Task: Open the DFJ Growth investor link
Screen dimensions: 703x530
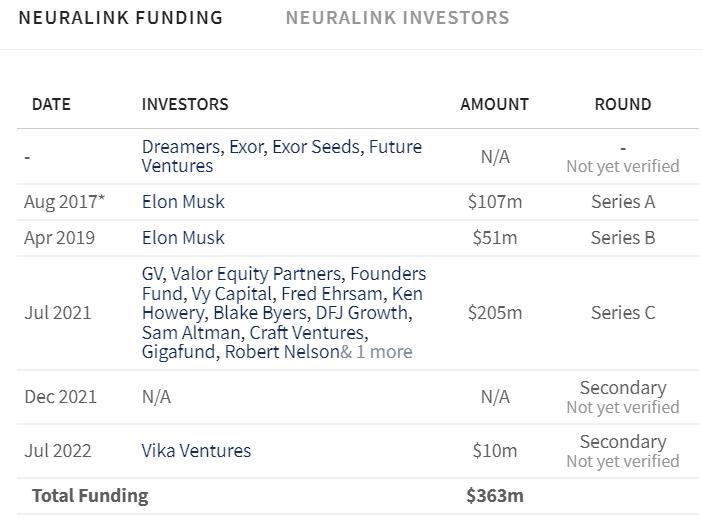Action: pyautogui.click(x=364, y=313)
